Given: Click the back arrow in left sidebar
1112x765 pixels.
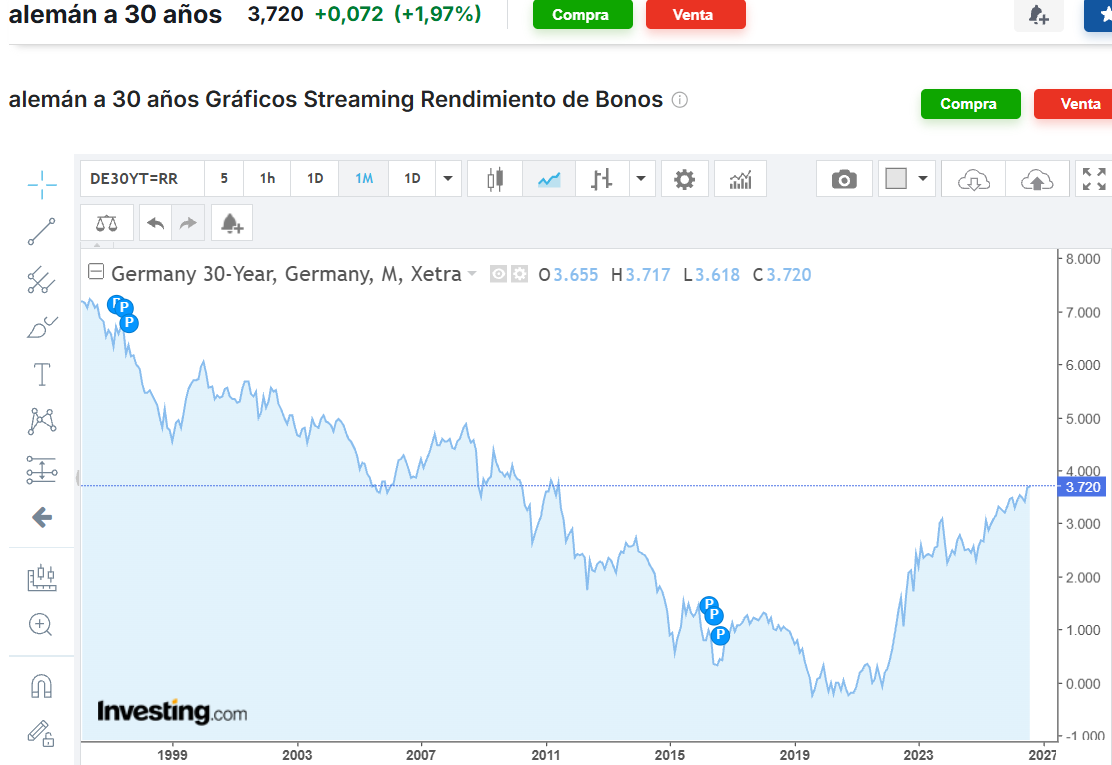Looking at the screenshot, I should (42, 518).
